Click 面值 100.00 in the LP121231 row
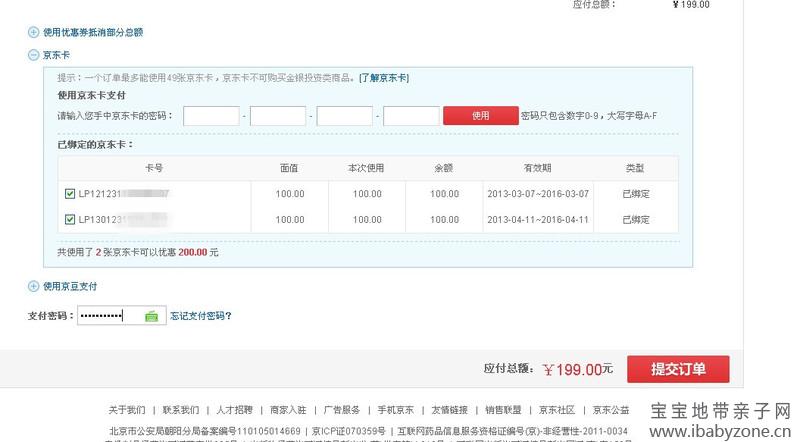This screenshot has width=800, height=442. coord(290,194)
